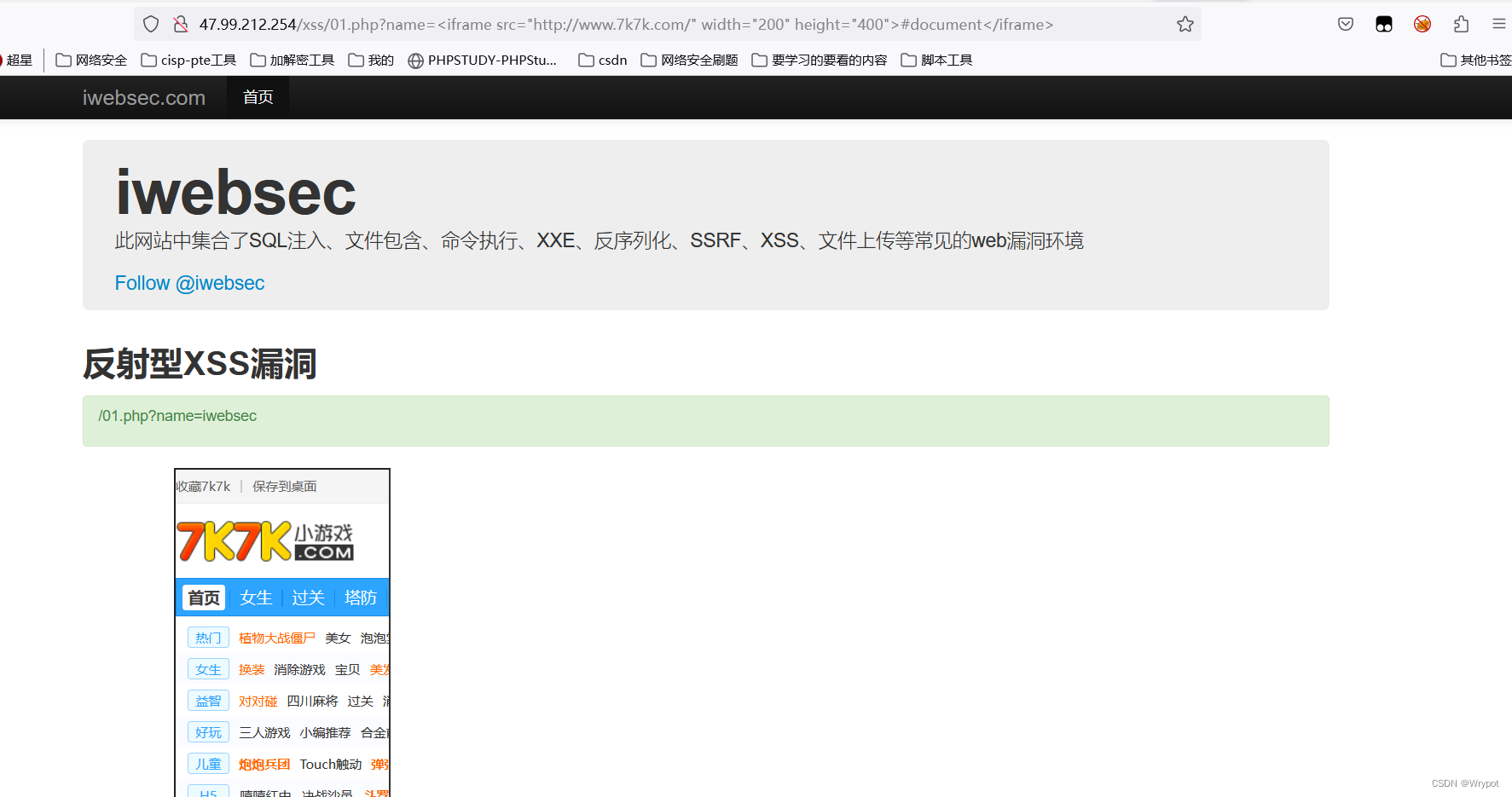The height and width of the screenshot is (797, 1512).
Task: Open the extensions puzzle-piece menu
Action: pos(1461,24)
